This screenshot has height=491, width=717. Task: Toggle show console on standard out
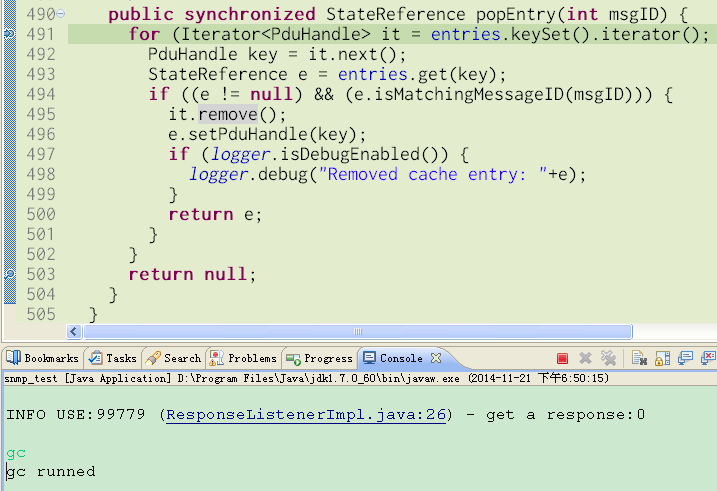coord(685,358)
